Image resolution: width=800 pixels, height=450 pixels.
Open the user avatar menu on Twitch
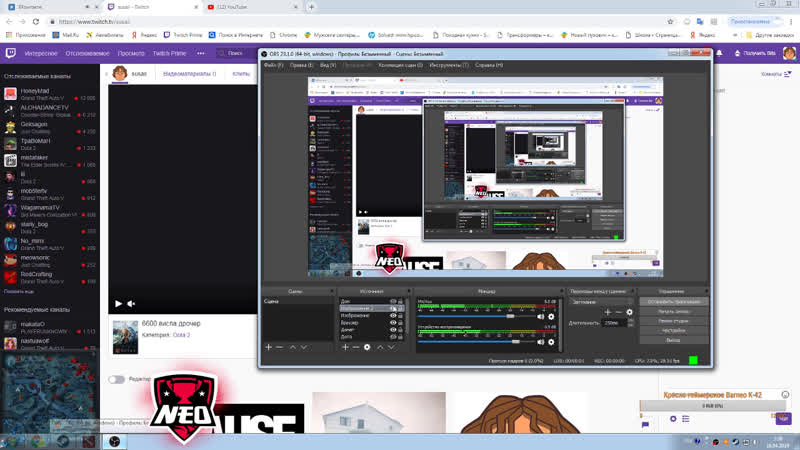tap(789, 53)
